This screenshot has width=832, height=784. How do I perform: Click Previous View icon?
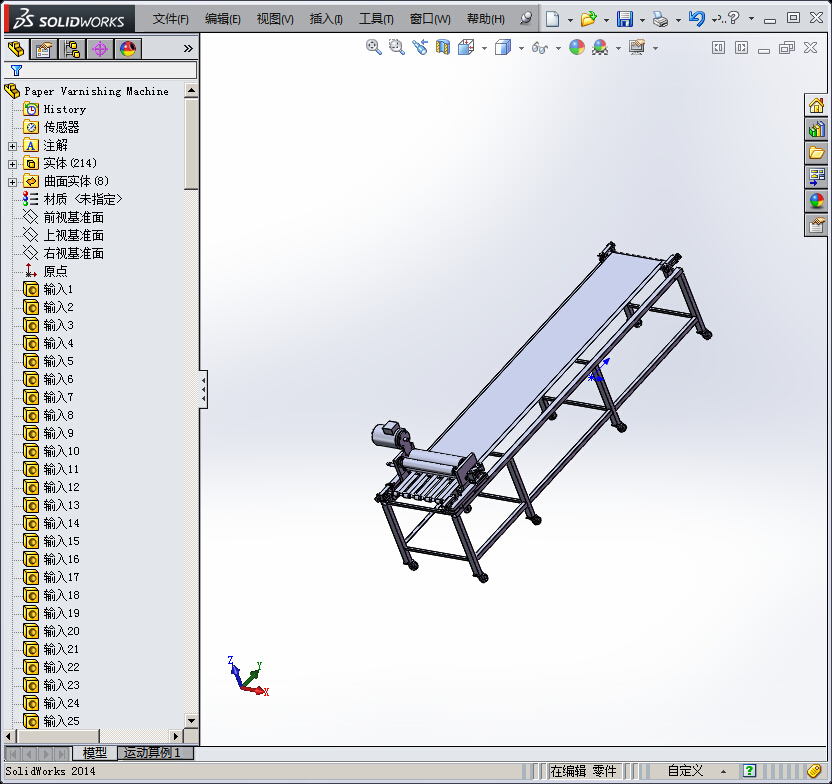point(420,47)
